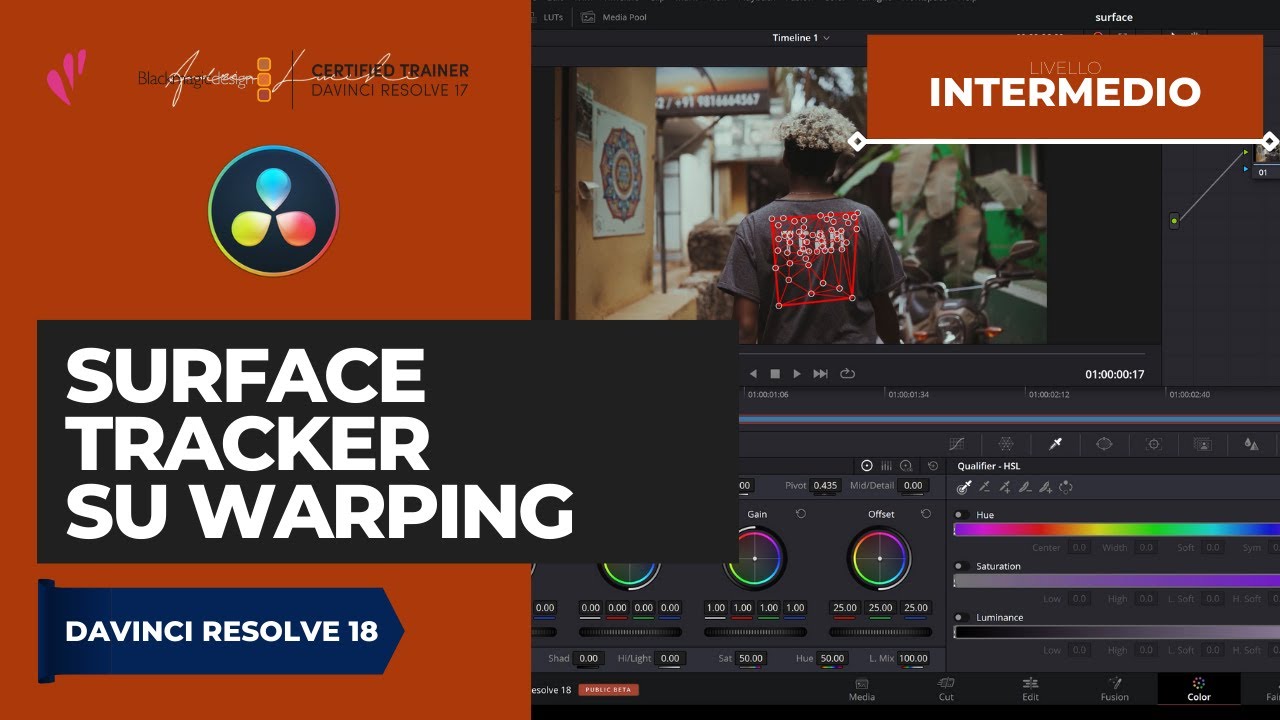Viewport: 1280px width, 720px height.
Task: Click the 01:00:00:17 viewer timecode
Action: (1114, 374)
